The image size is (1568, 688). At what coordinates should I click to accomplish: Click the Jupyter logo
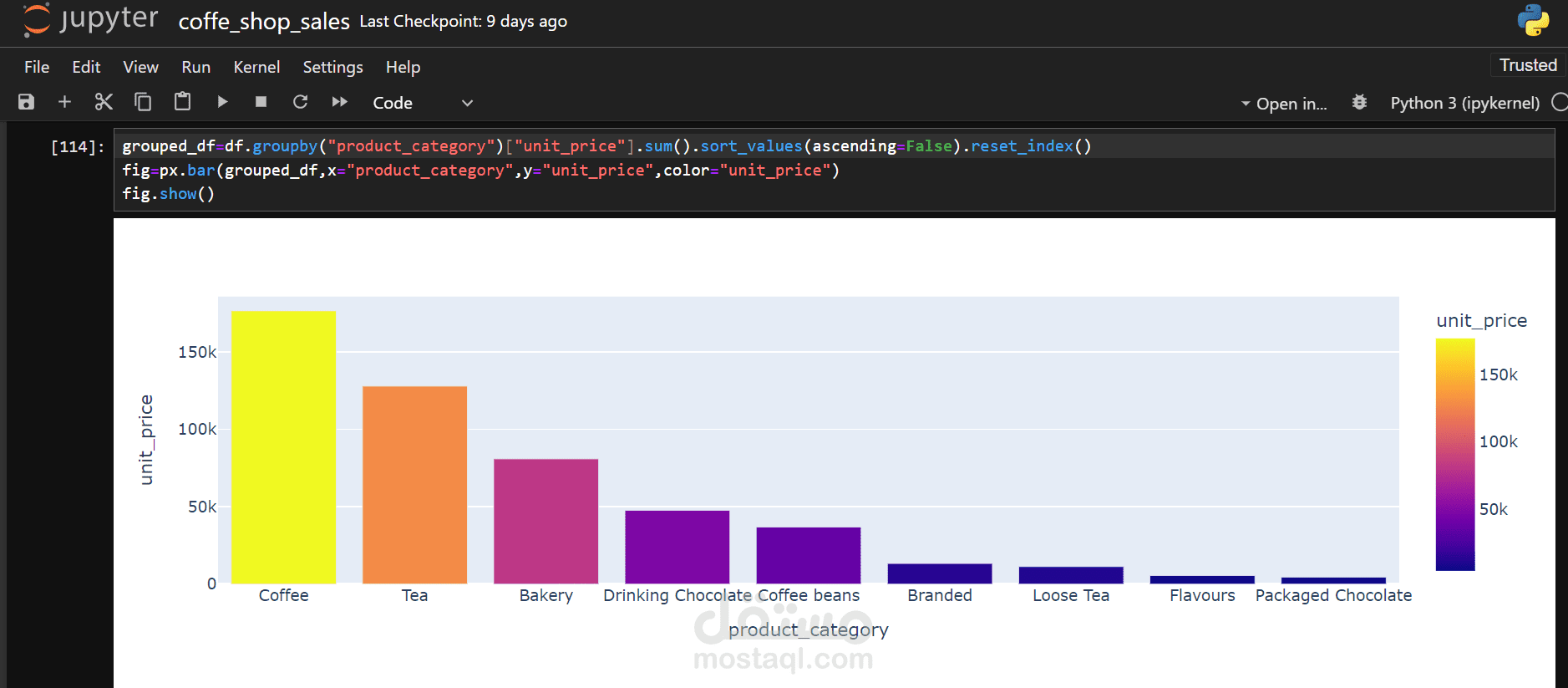(90, 19)
